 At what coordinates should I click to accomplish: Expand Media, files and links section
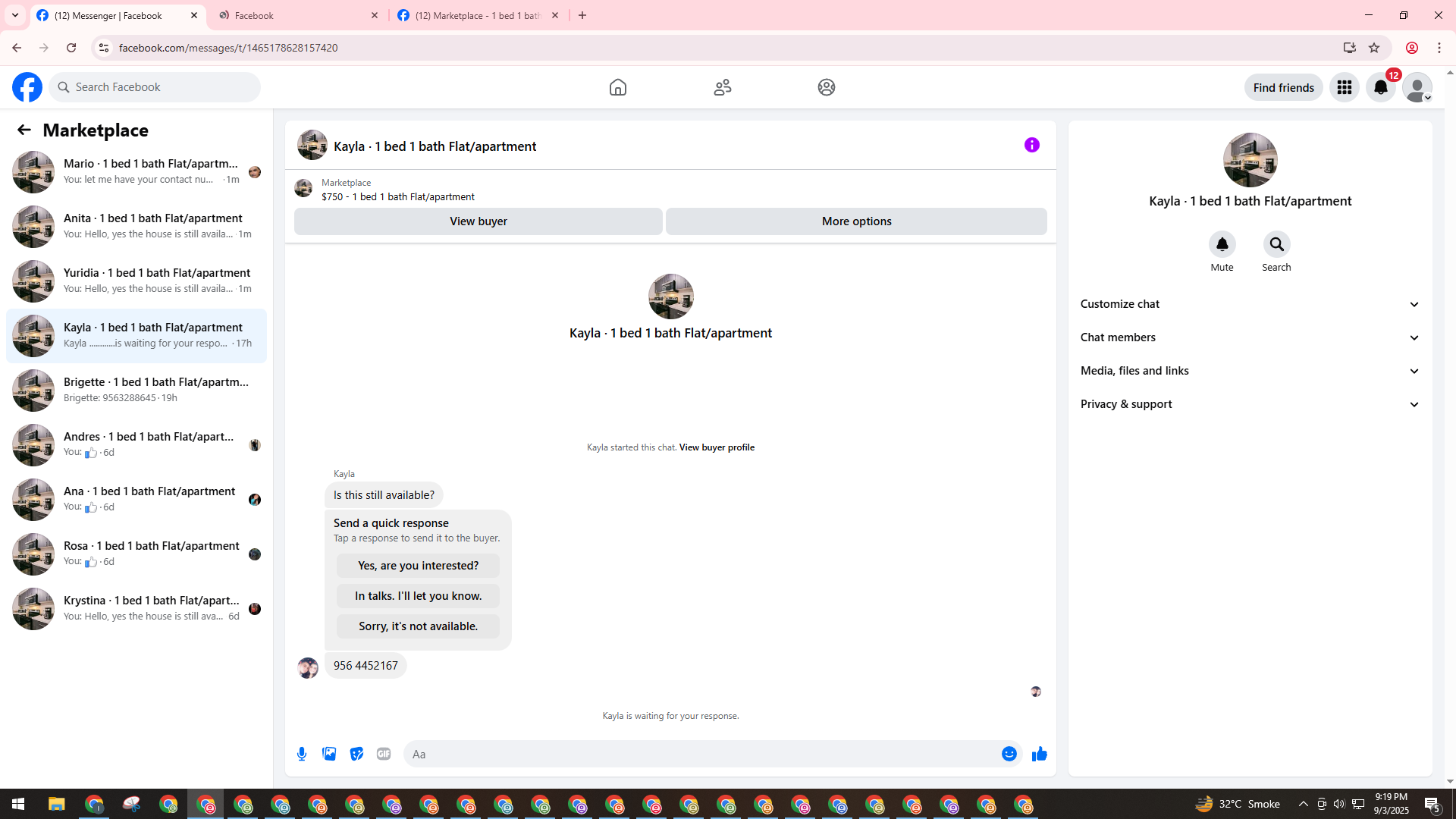coord(1250,371)
